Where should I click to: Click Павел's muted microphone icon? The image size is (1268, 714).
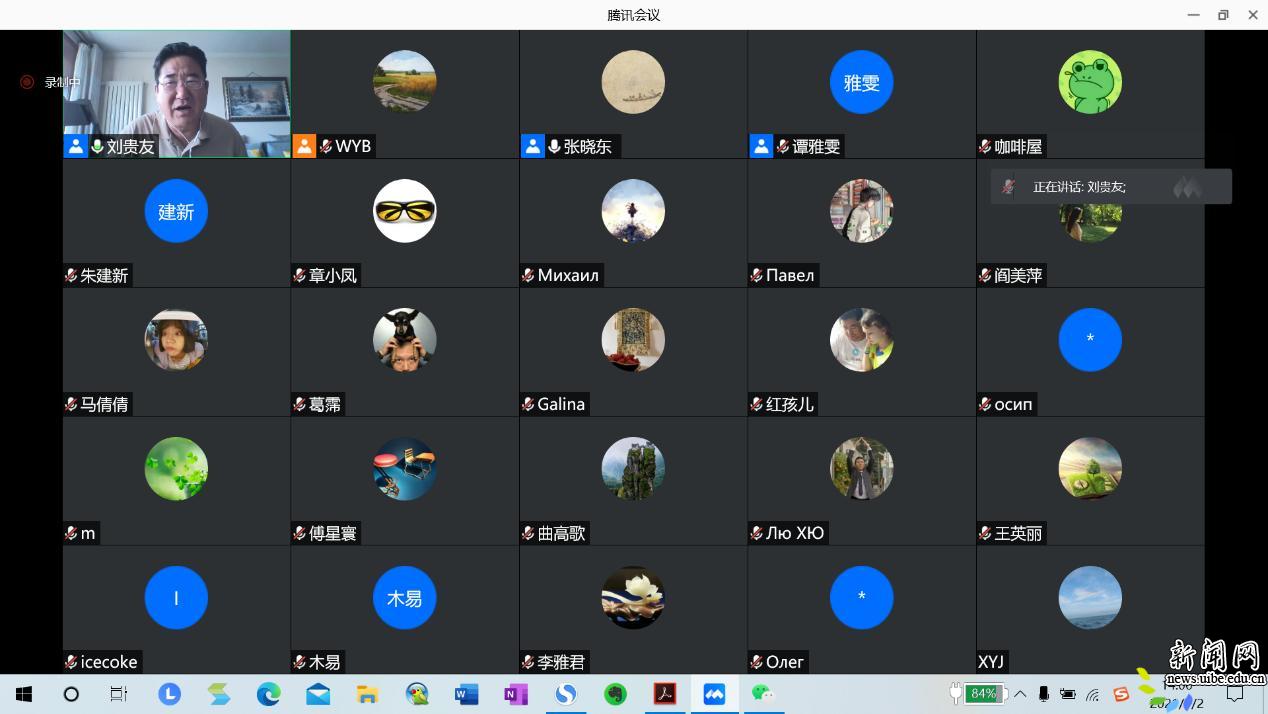tap(756, 275)
